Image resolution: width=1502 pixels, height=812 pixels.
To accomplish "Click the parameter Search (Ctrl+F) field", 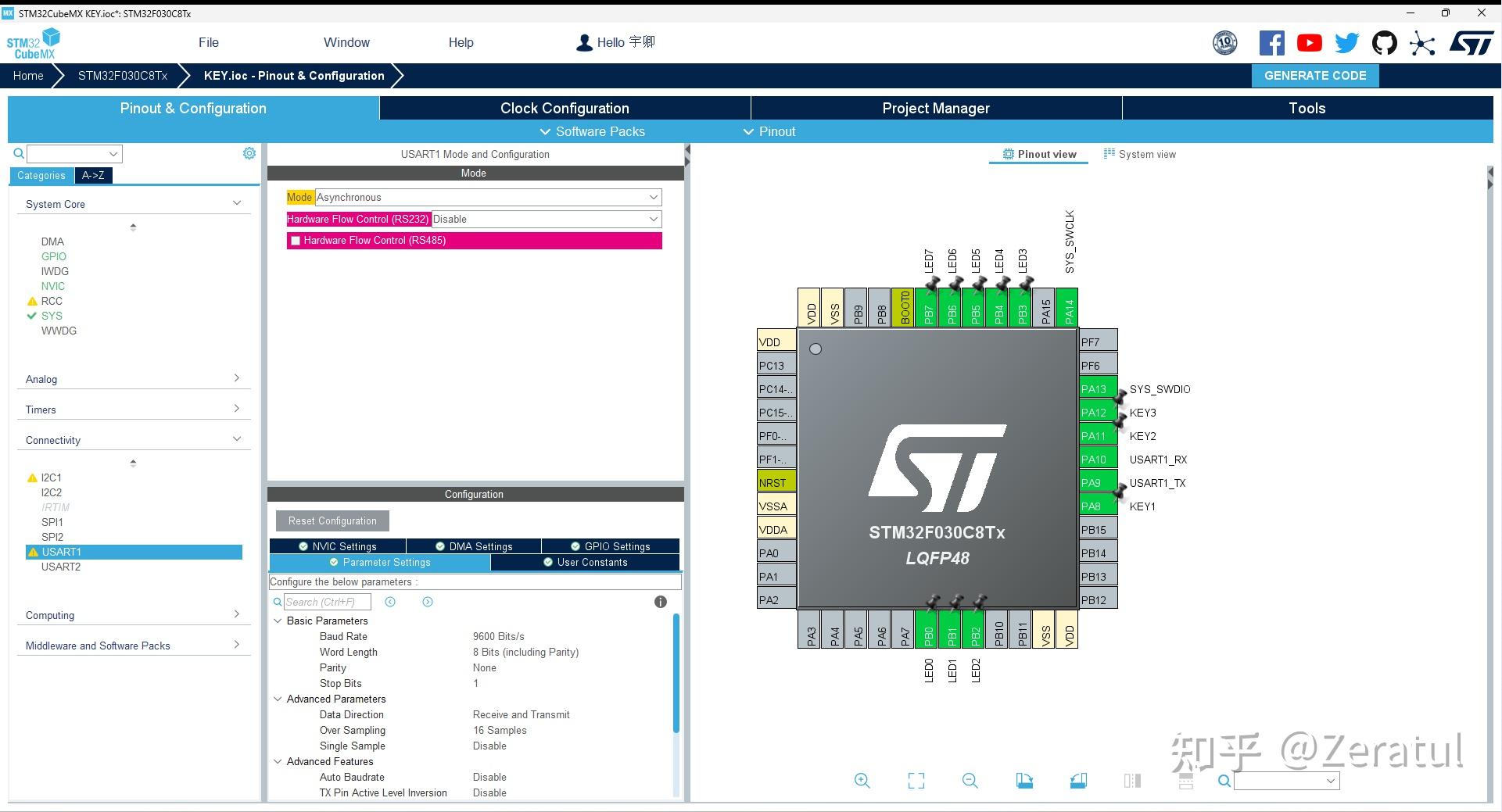I will pyautogui.click(x=327, y=602).
